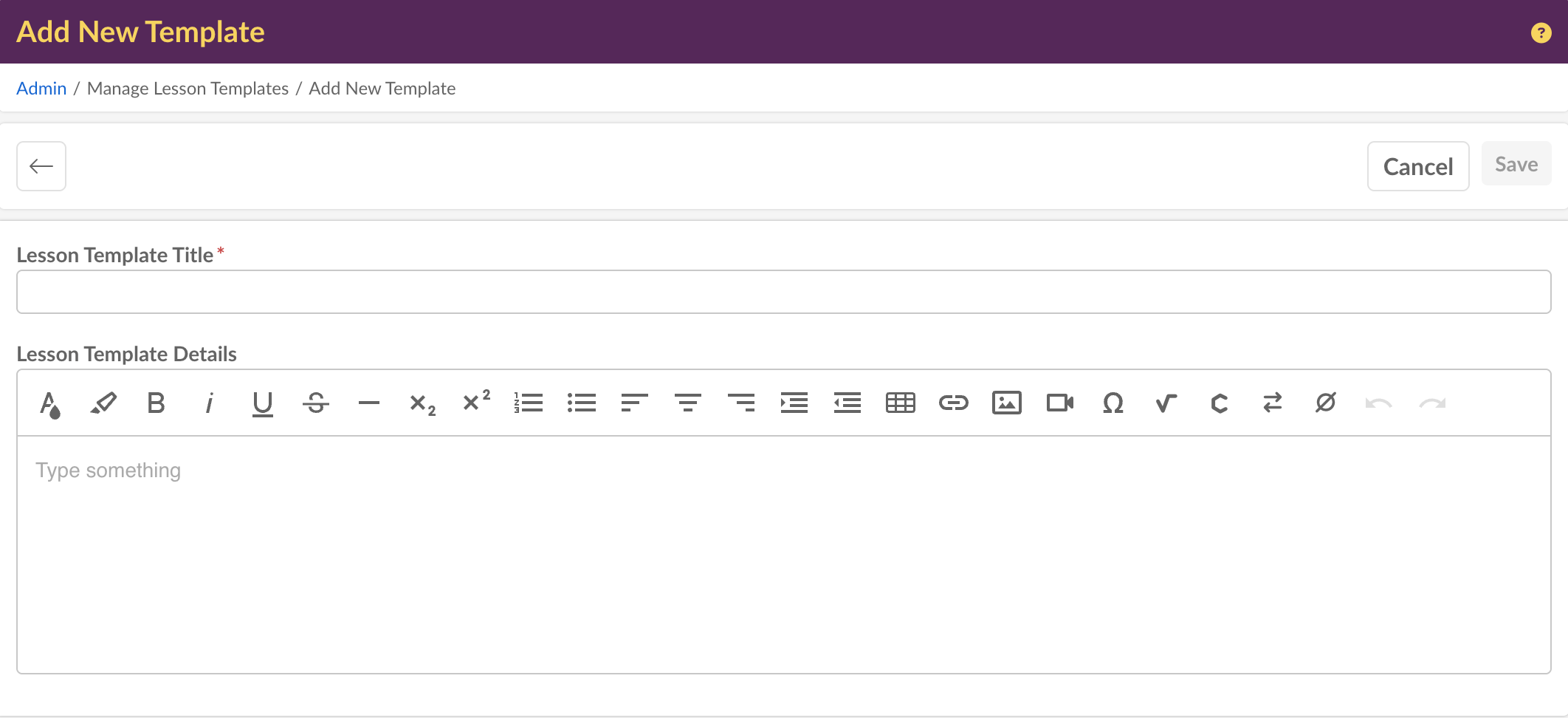
Task: Click the Save button
Action: point(1516,164)
